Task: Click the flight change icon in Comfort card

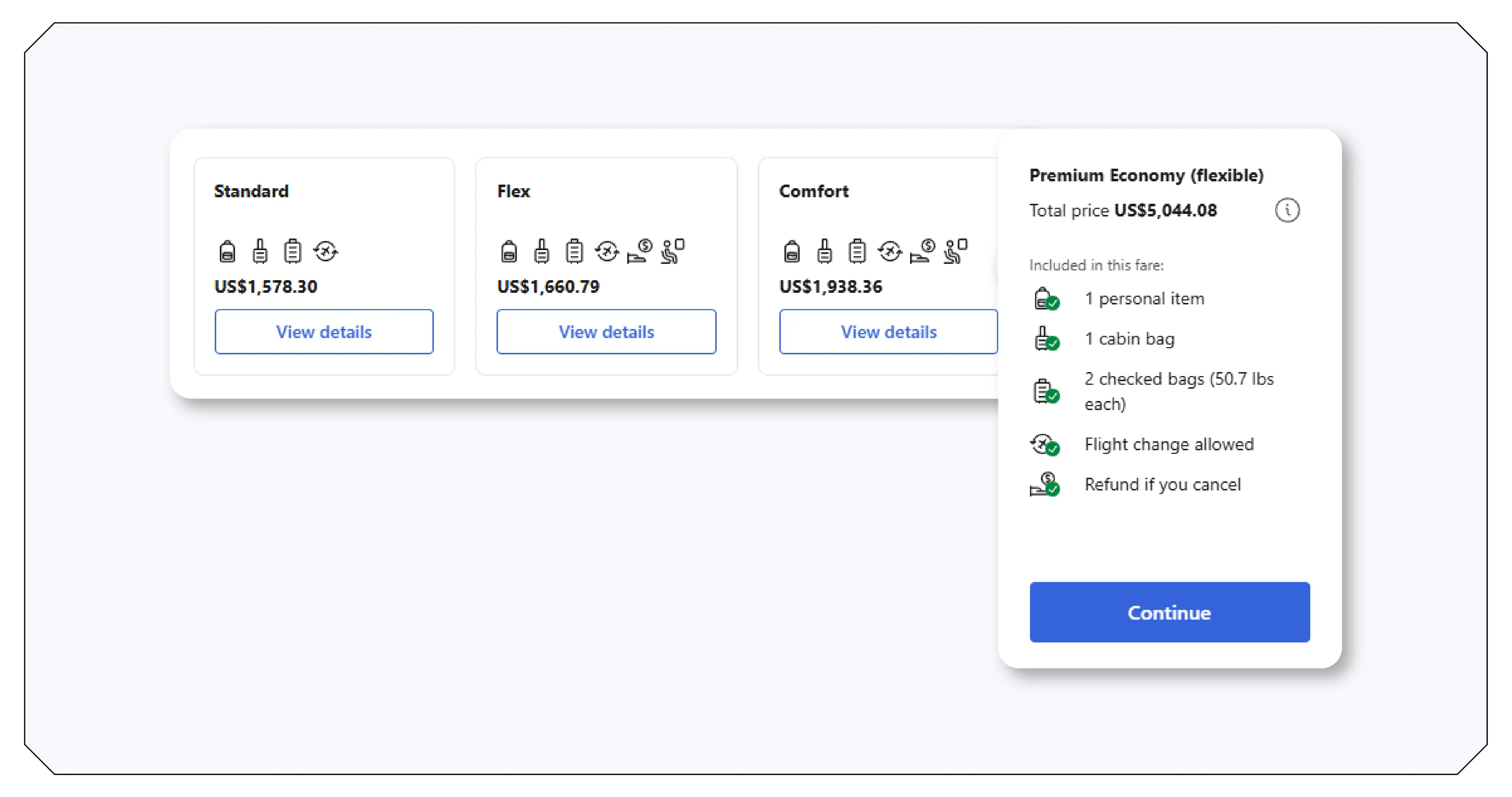Action: pos(890,252)
